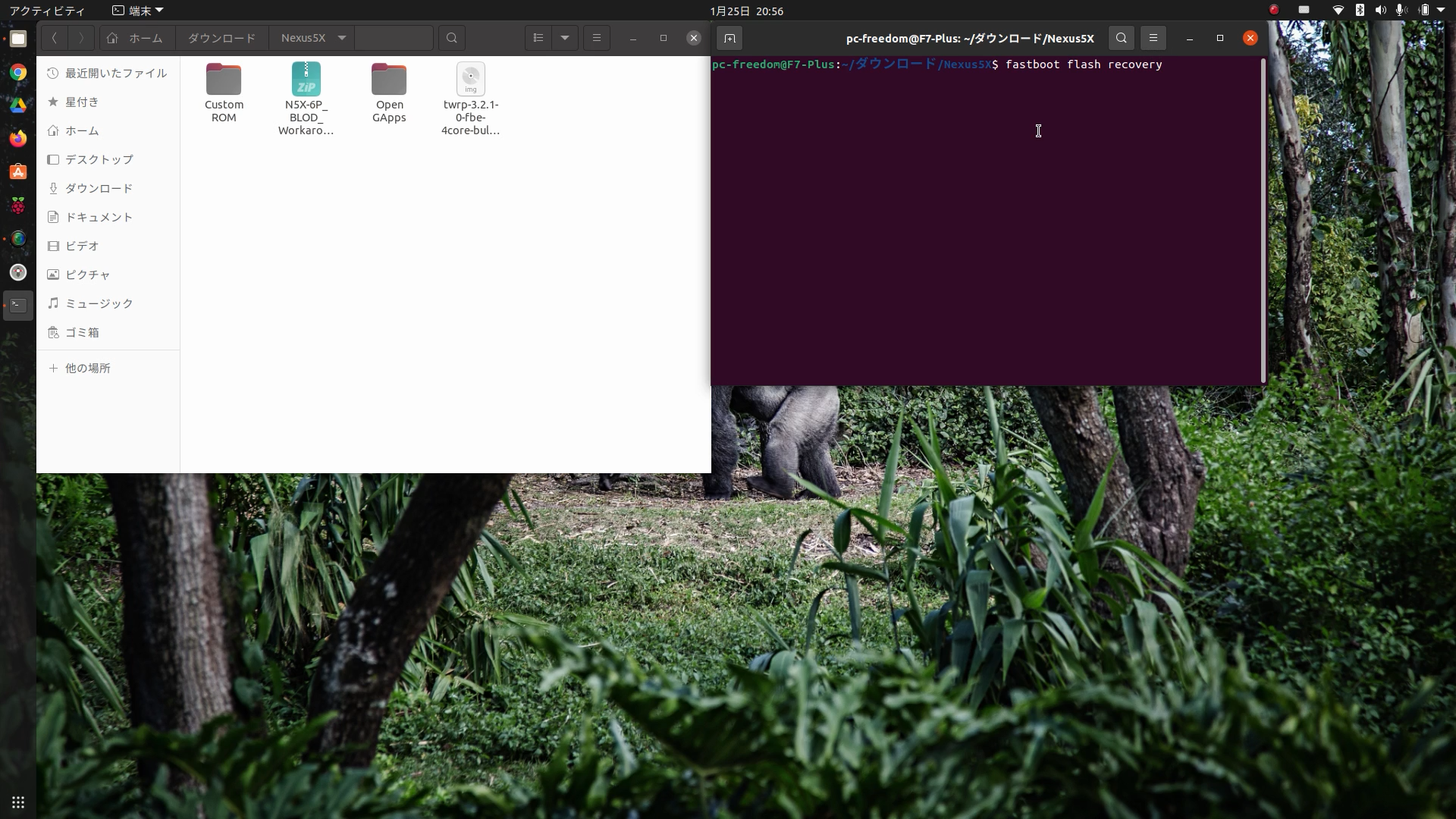Toggle list view in file manager

[x=538, y=38]
